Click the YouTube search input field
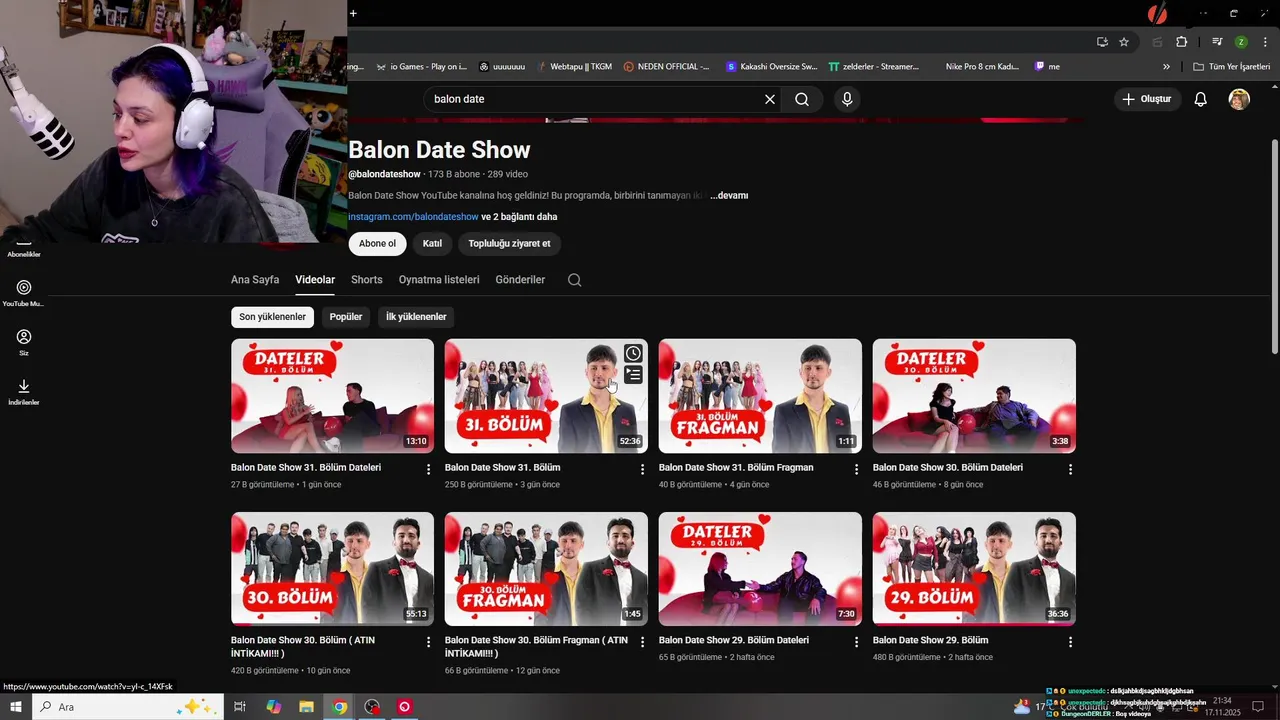Screen dimensions: 1280x720 click(595, 99)
